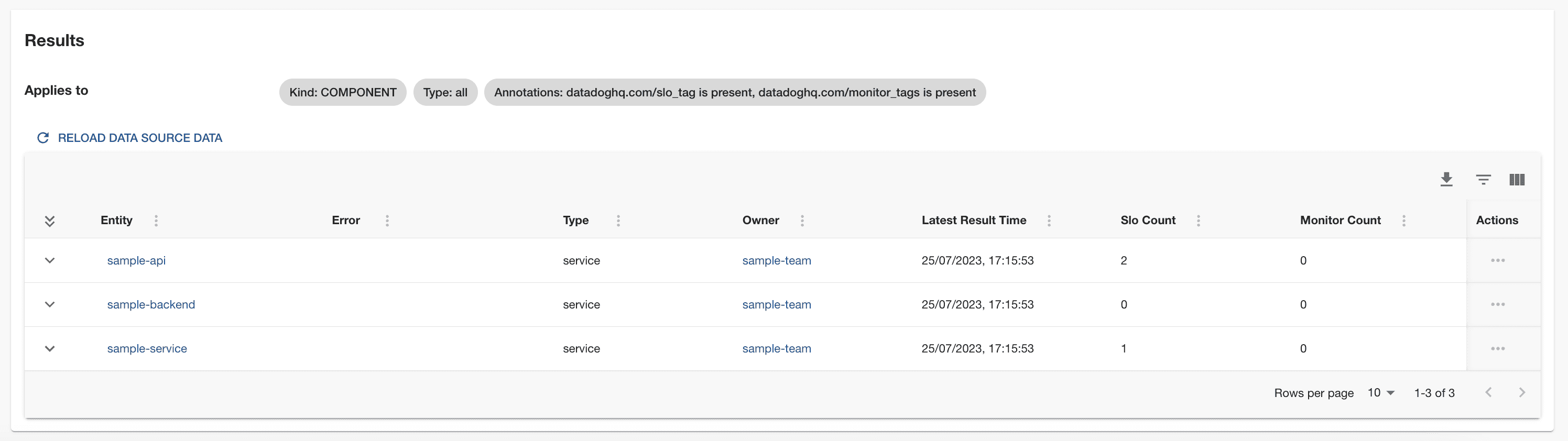
Task: Click RELOAD DATA SOURCE DATA button
Action: pyautogui.click(x=129, y=138)
